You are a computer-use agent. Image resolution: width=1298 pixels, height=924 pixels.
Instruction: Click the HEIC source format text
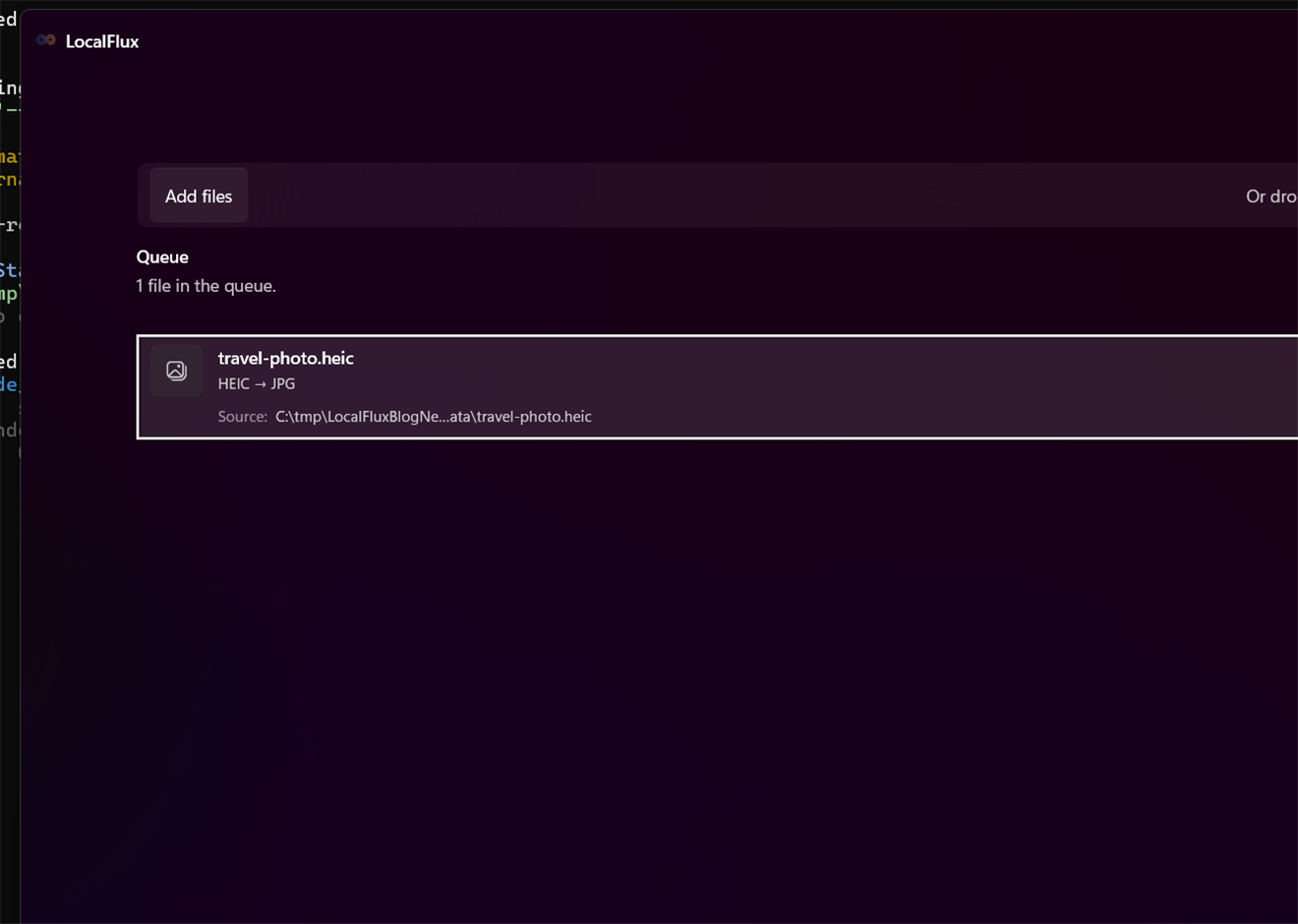[234, 384]
